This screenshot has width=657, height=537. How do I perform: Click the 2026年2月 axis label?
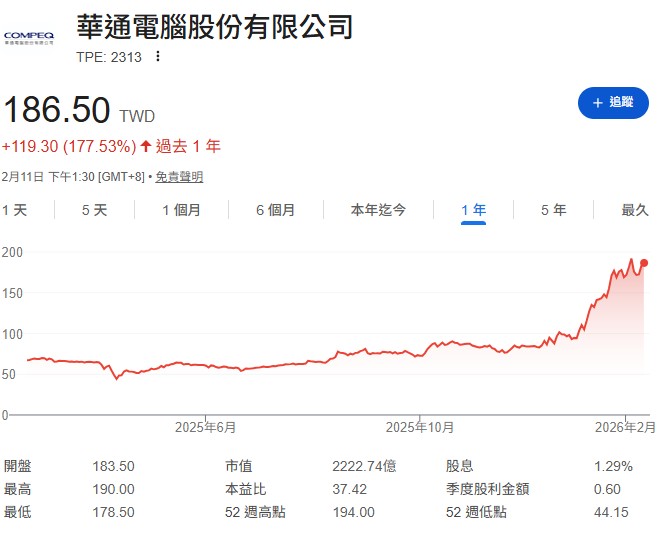[625, 427]
